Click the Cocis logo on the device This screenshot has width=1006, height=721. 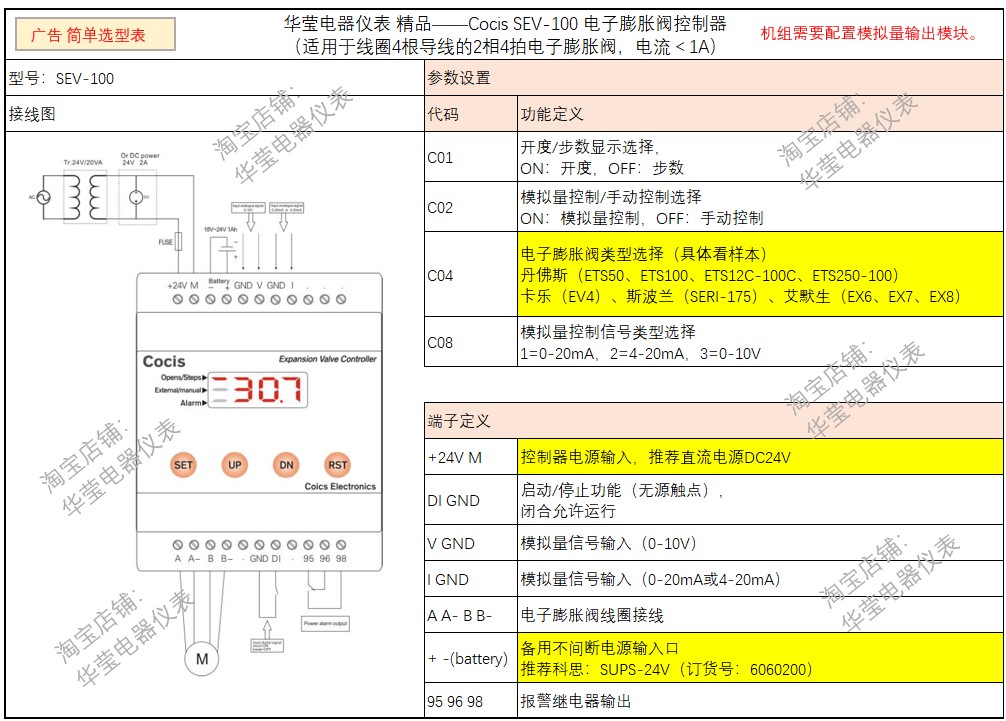pos(164,361)
